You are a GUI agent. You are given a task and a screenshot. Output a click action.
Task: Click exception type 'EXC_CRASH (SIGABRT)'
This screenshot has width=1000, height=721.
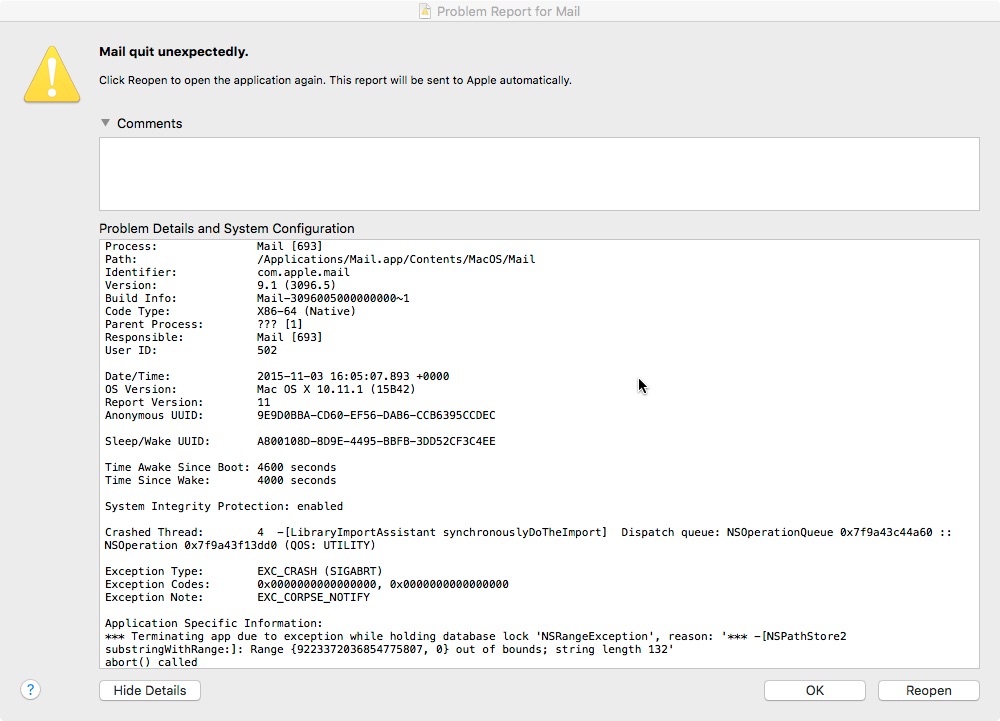tap(320, 571)
